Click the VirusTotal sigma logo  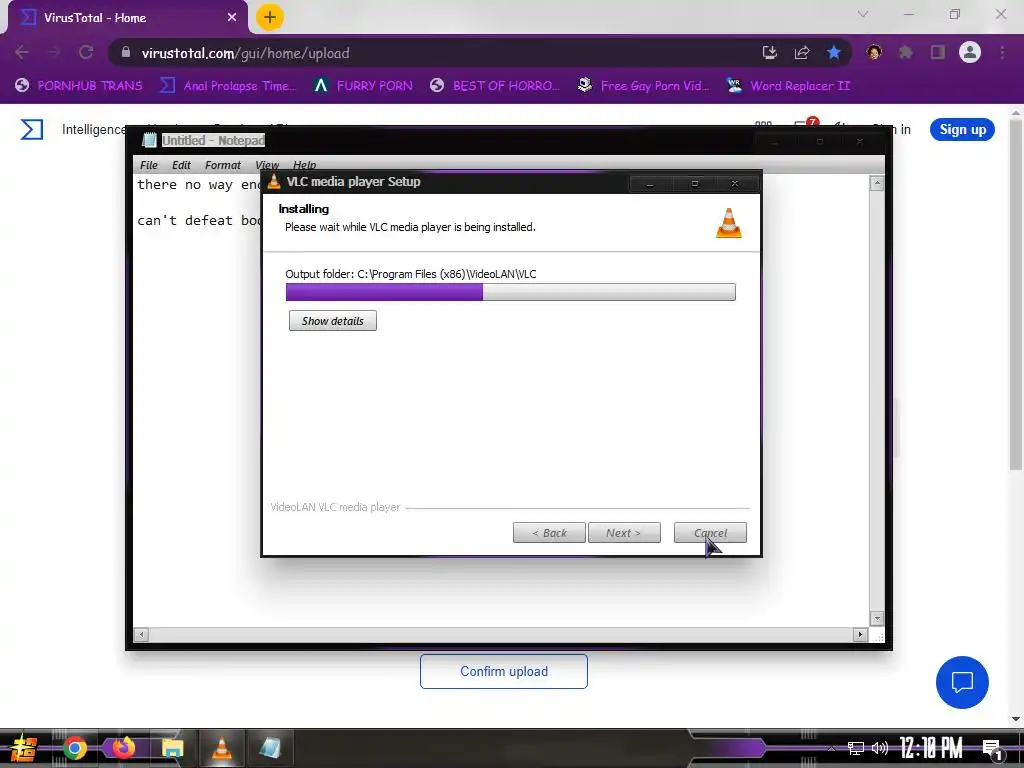coord(31,129)
